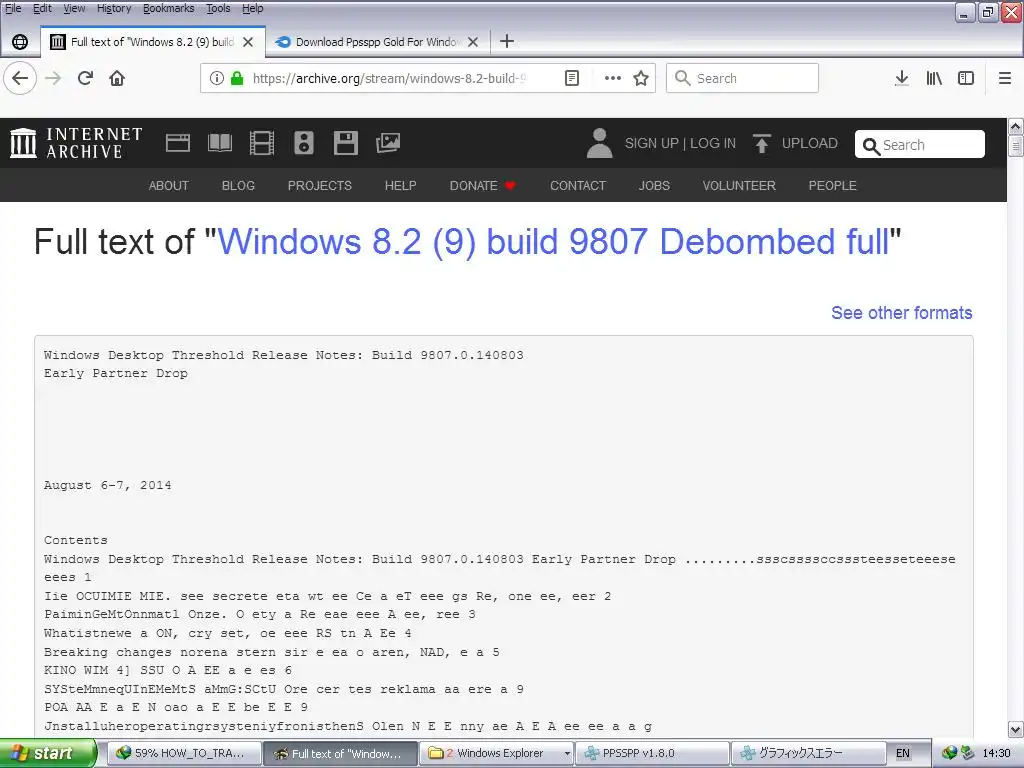
Task: Open the Library bookshelf icon
Action: (x=934, y=78)
